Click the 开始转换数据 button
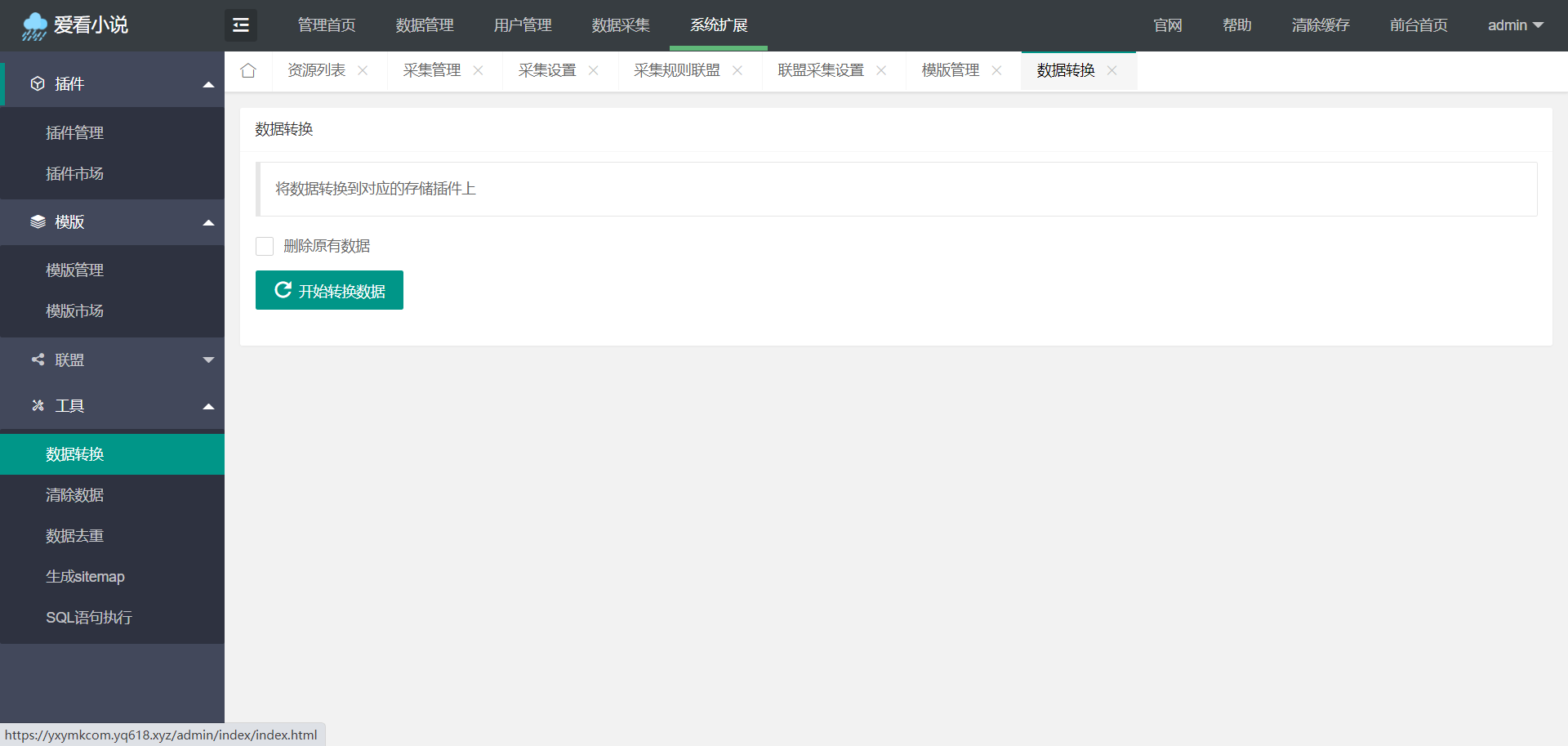 point(329,290)
